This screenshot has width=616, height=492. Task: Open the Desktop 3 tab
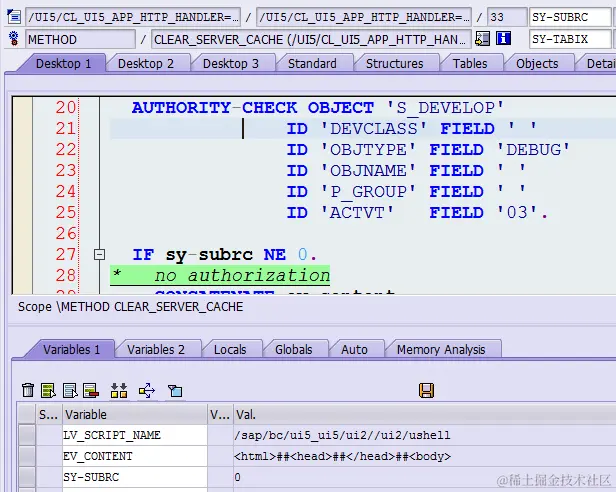pos(231,63)
